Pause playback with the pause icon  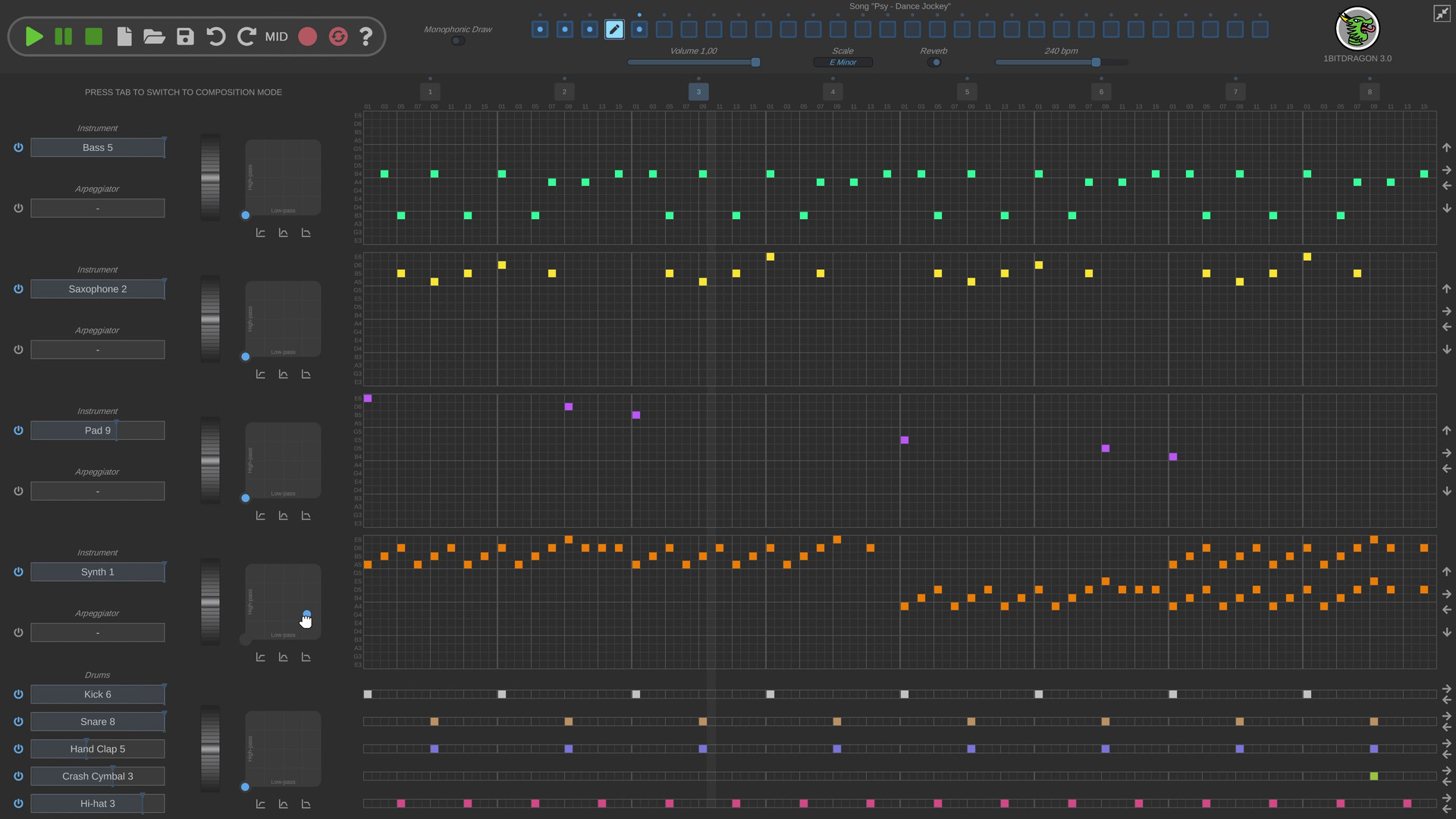coord(64,36)
